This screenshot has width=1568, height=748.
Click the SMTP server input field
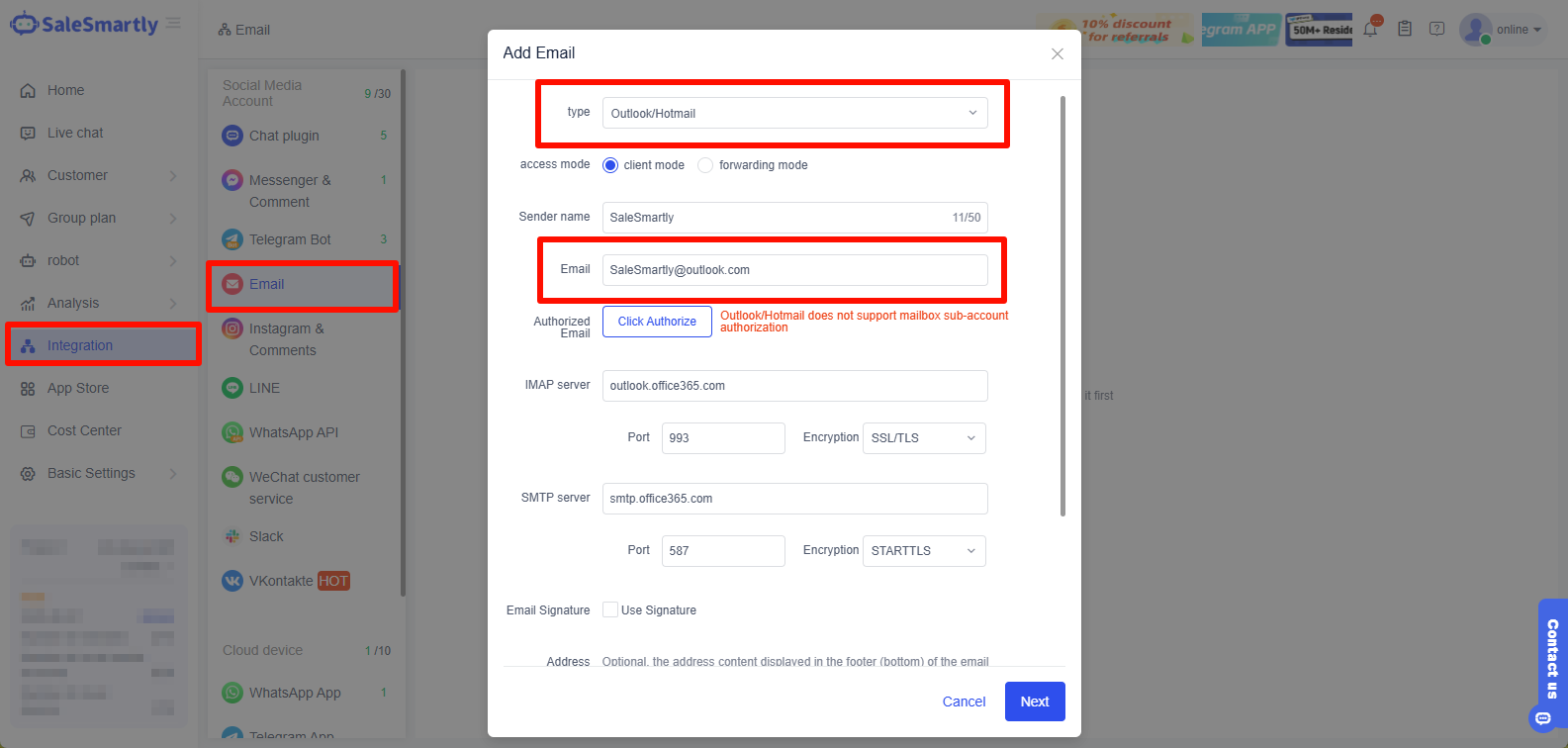click(795, 499)
